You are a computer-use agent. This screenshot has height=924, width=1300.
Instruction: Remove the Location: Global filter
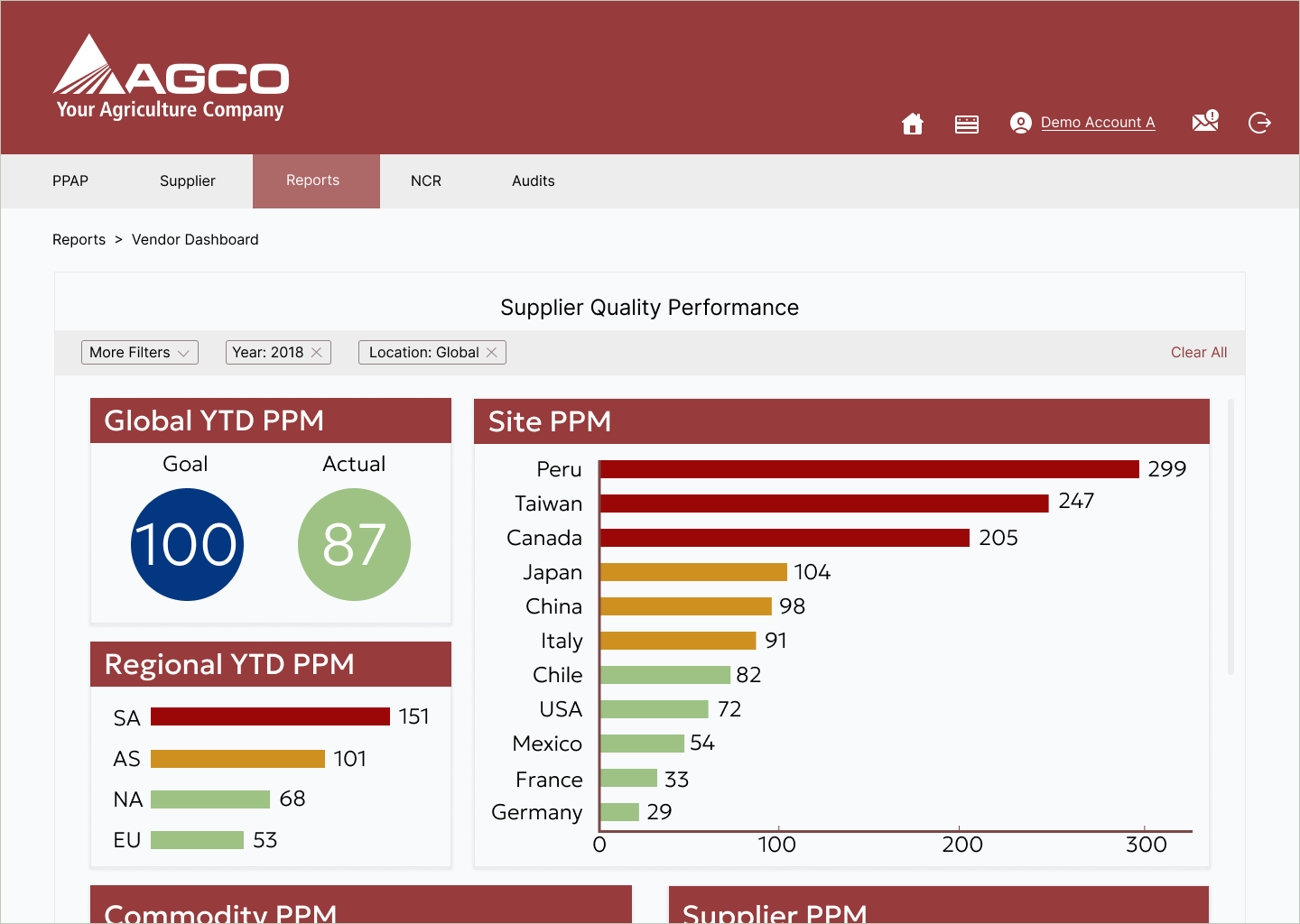tap(492, 353)
